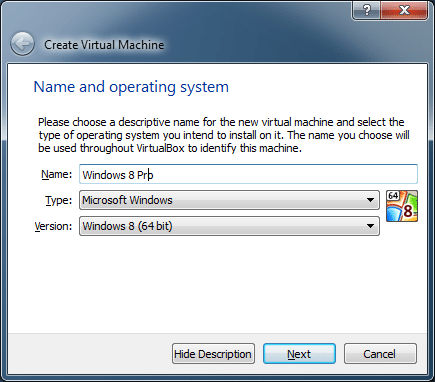The height and width of the screenshot is (382, 435).
Task: Cancel the virtual machine wizard
Action: point(380,354)
